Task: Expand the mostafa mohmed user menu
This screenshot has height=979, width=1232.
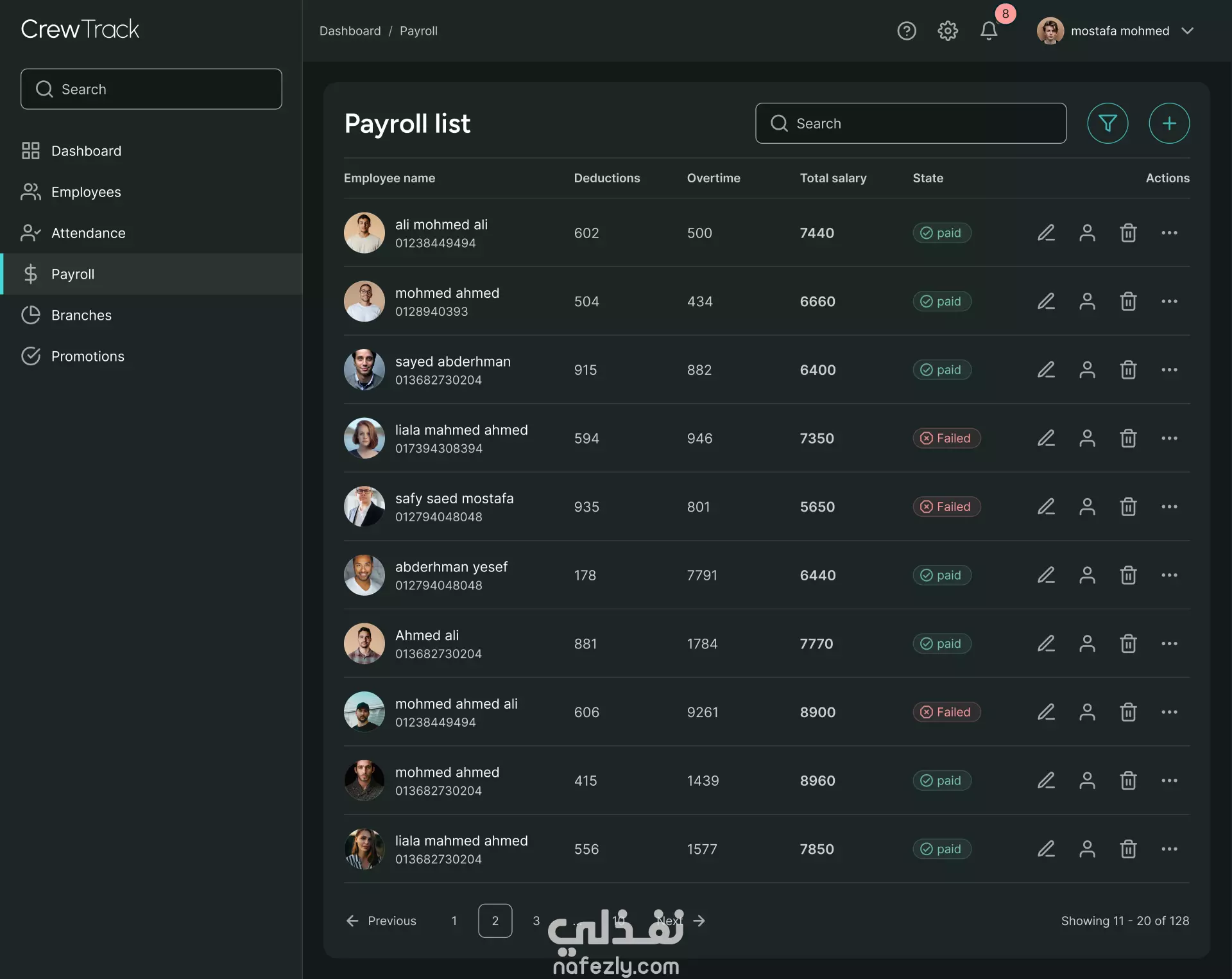Action: (x=1188, y=31)
